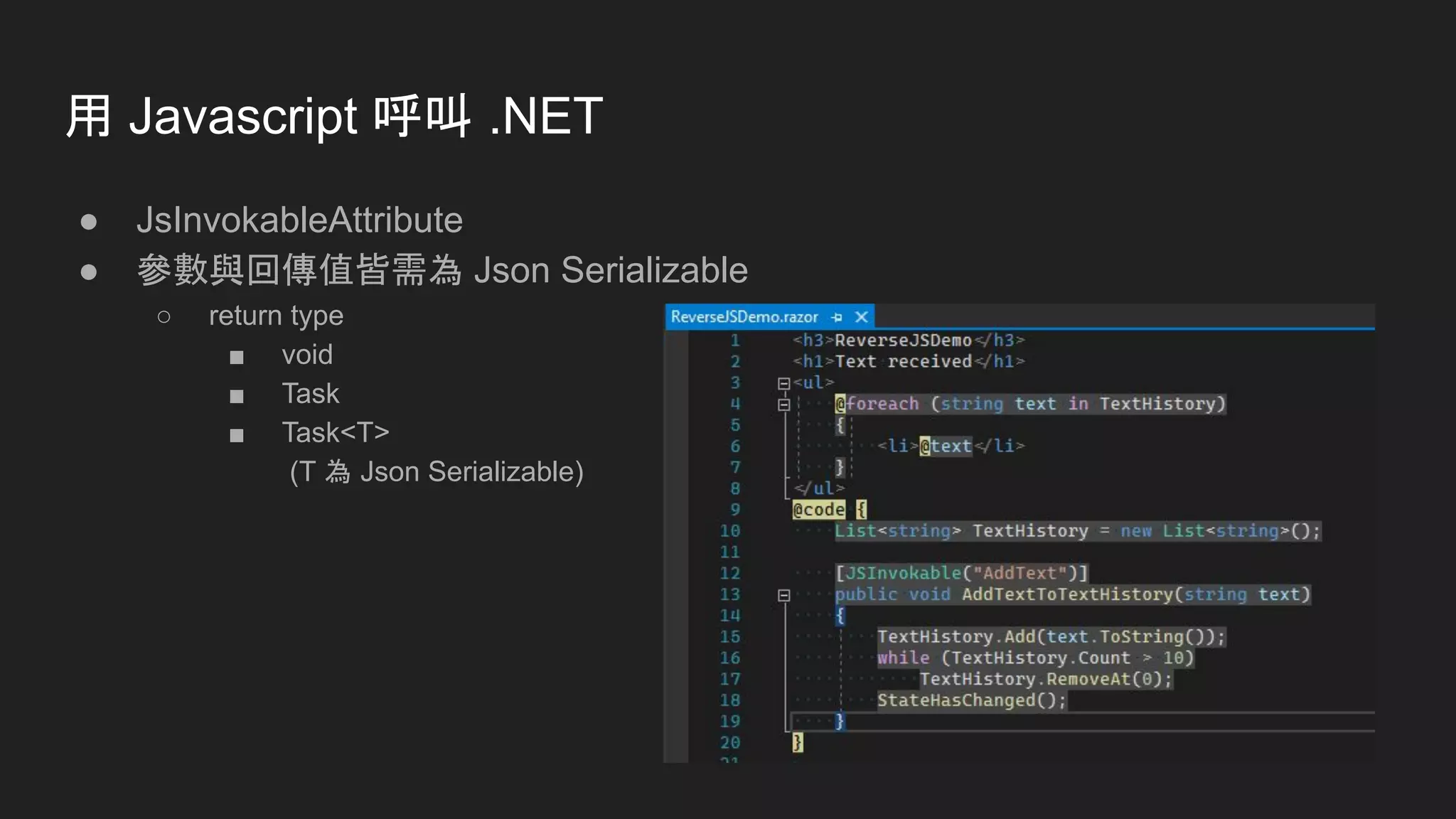Click the '[JSInvokable("AddText")]' attribute line

tap(961, 573)
